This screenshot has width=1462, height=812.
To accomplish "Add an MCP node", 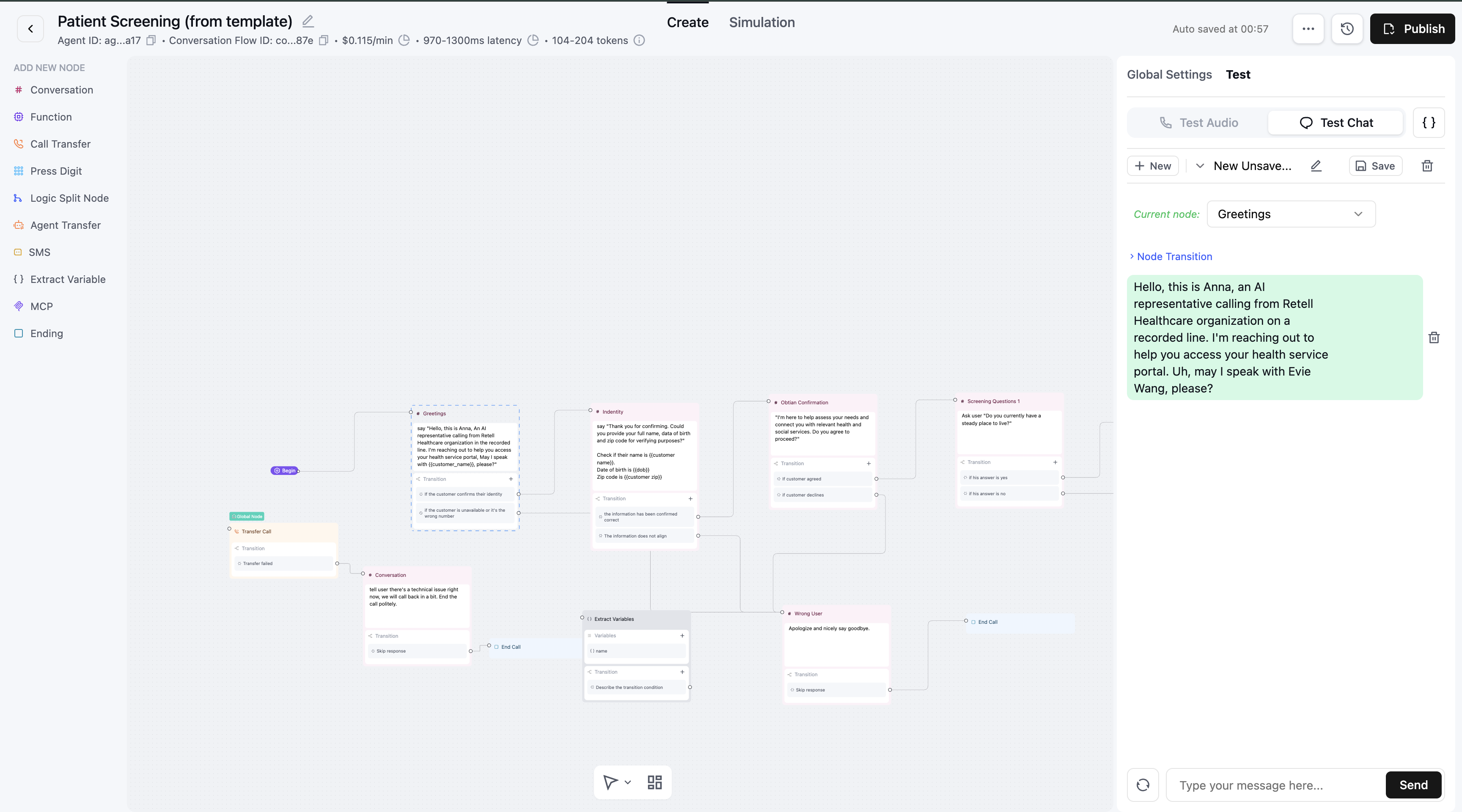I will tap(33, 307).
